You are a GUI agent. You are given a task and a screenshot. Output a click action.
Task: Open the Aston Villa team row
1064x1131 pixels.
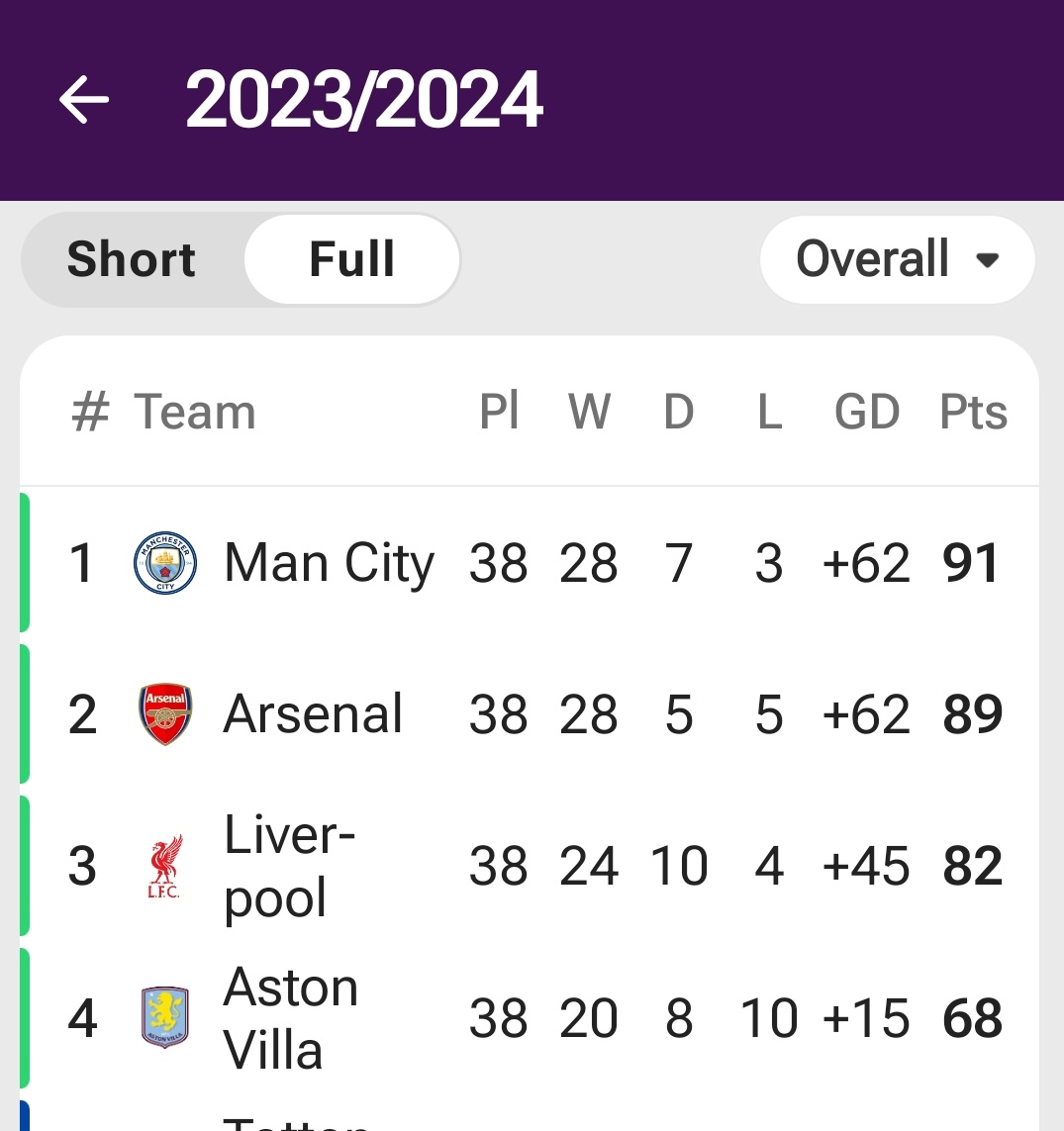click(530, 1018)
